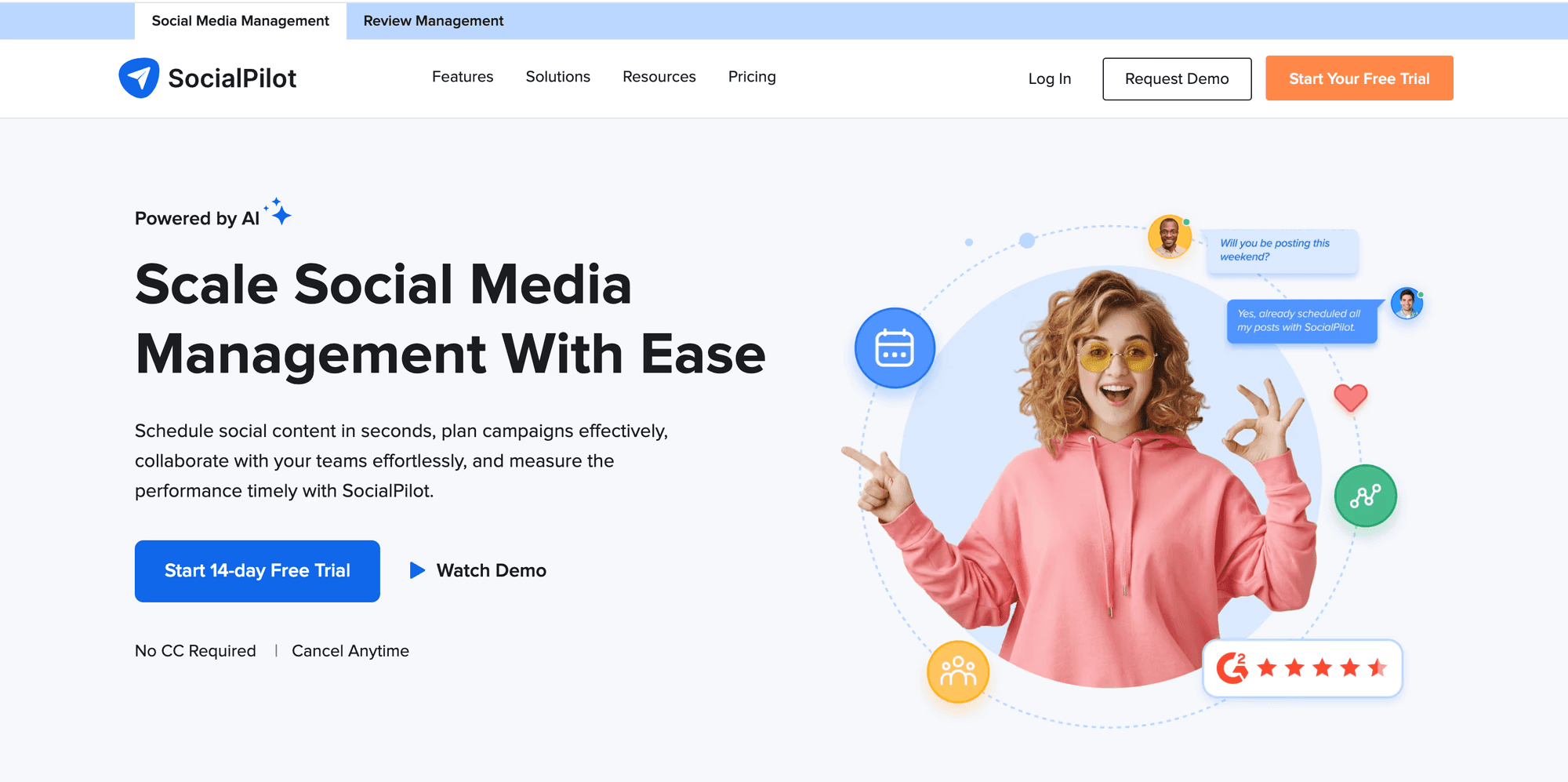The width and height of the screenshot is (1568, 782).
Task: Click avatar next to already scheduled reply
Action: 1407,304
